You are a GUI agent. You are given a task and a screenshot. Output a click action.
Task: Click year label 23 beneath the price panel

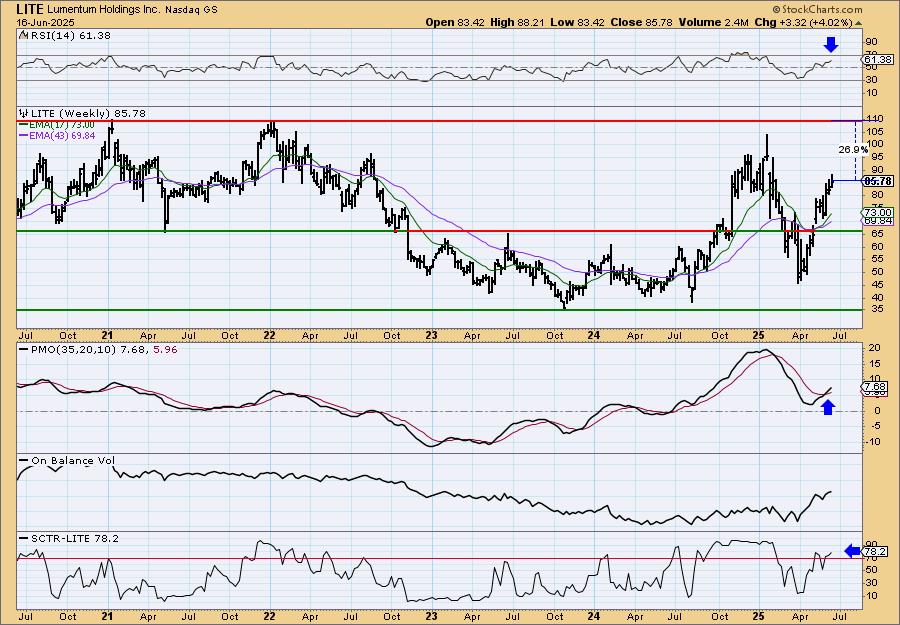[x=432, y=335]
